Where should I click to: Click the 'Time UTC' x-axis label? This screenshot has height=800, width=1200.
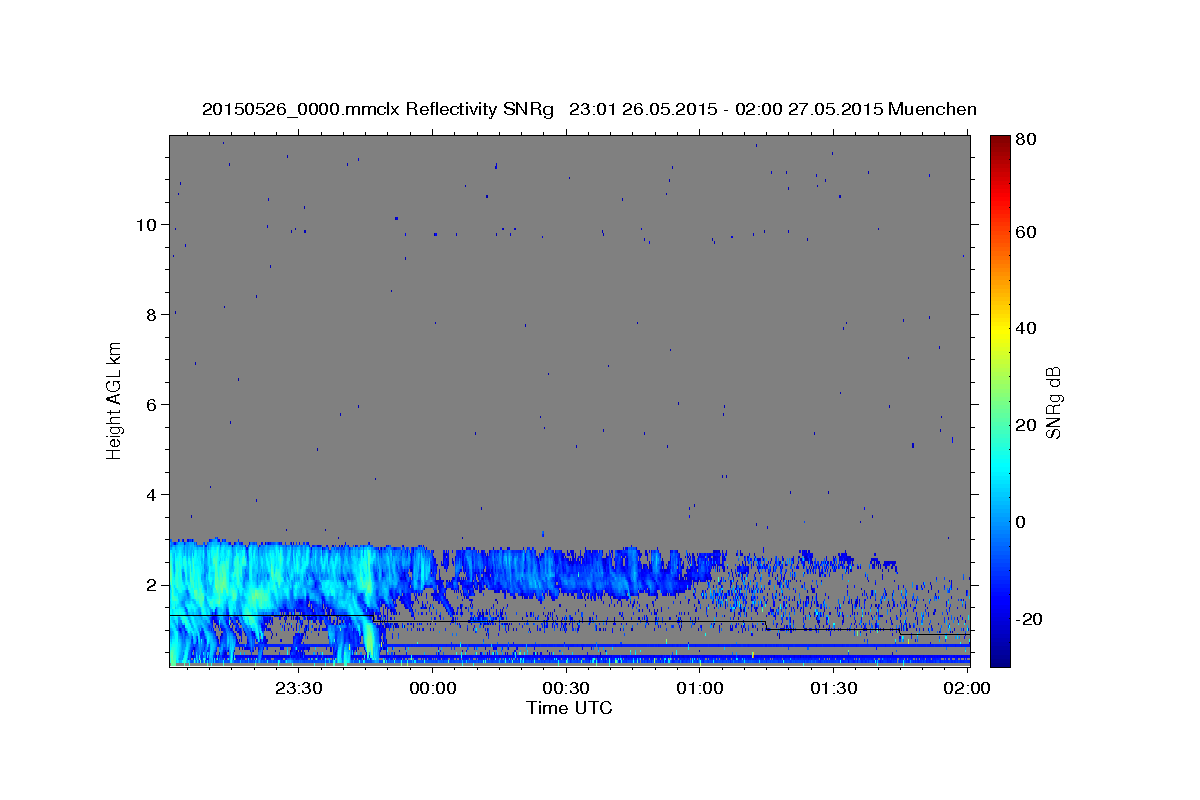point(569,708)
